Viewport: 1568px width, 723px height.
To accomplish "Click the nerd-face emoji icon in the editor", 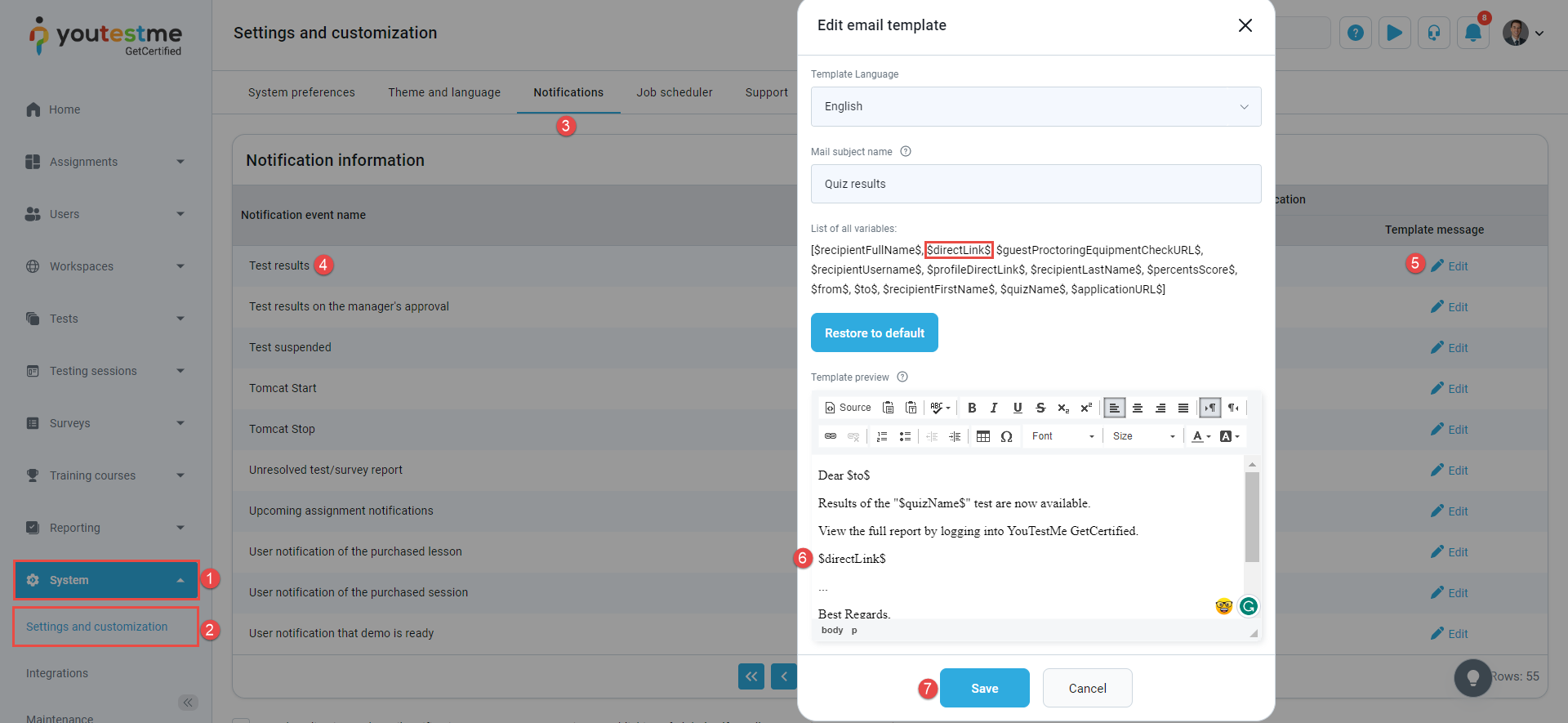I will pos(1223,606).
